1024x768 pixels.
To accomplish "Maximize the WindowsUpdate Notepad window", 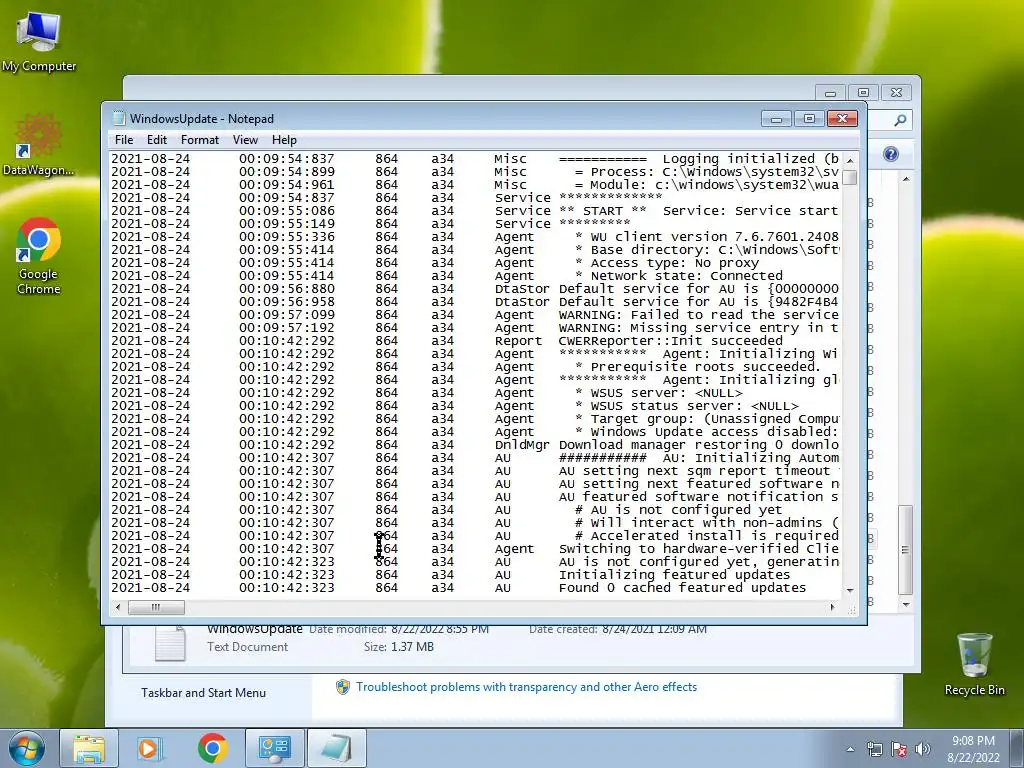I will [x=809, y=119].
